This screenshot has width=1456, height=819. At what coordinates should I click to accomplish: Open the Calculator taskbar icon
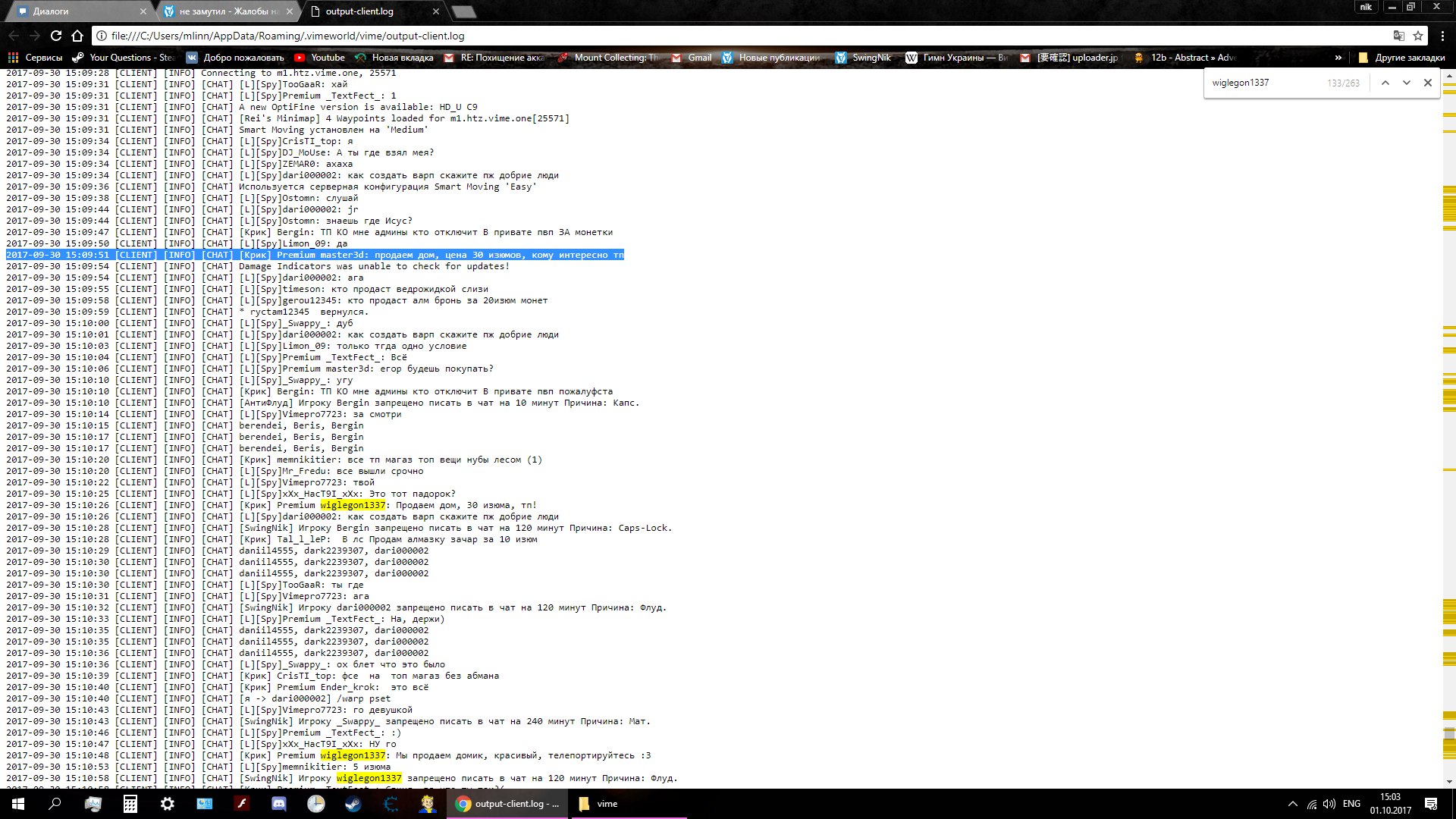pyautogui.click(x=130, y=804)
